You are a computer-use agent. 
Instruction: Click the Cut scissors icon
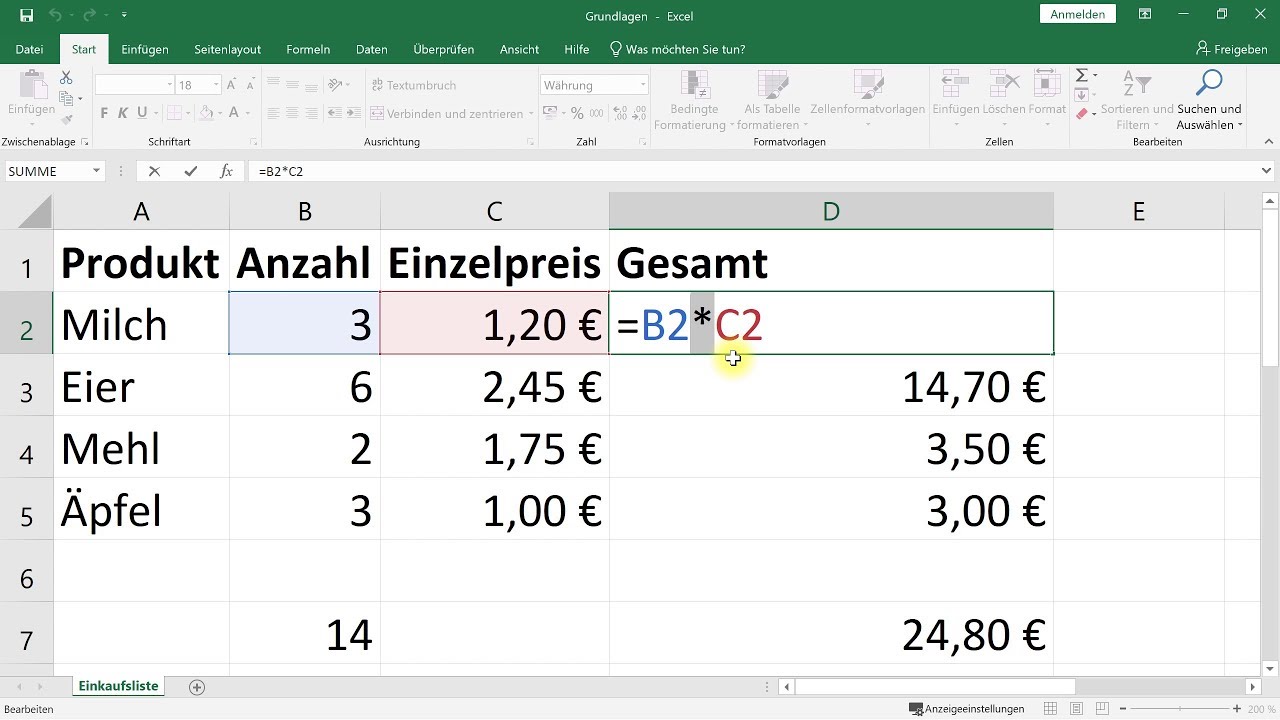66,77
